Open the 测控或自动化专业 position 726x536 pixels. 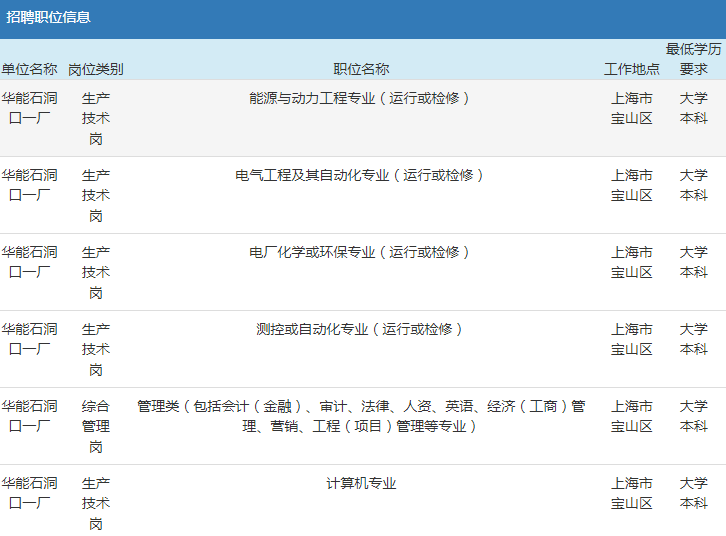[x=361, y=329]
